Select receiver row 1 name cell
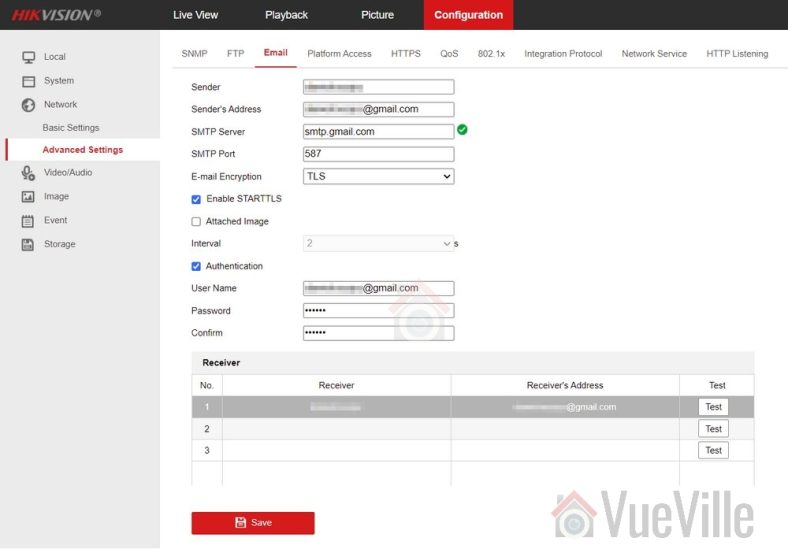This screenshot has width=788, height=549. click(x=336, y=407)
